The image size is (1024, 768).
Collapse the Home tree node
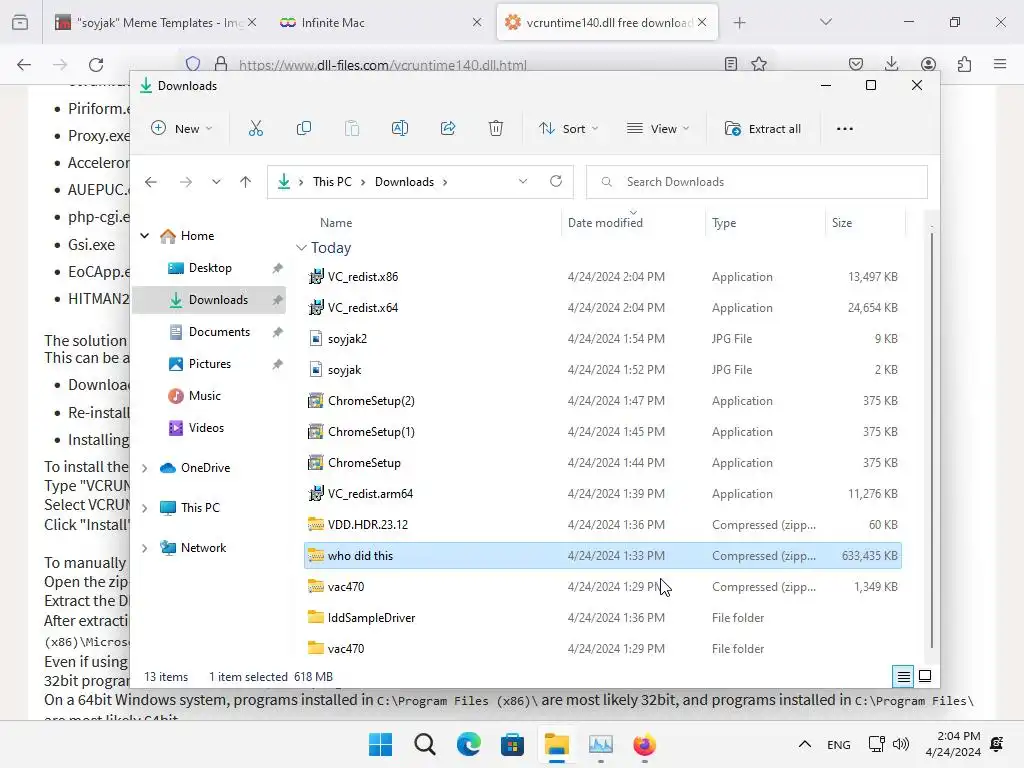click(145, 236)
